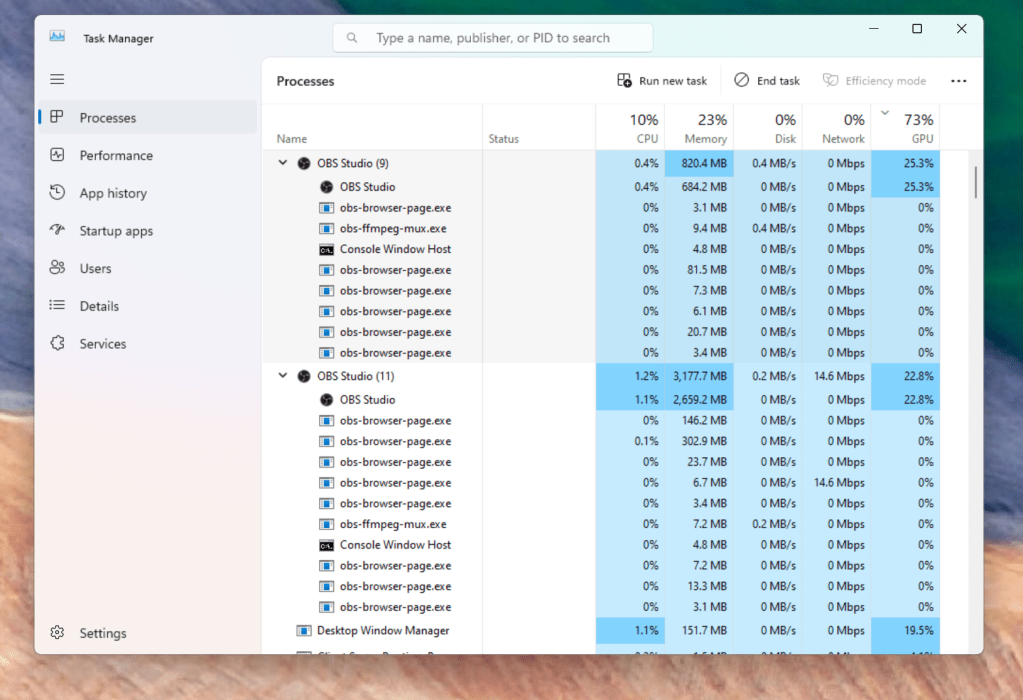The image size is (1023, 700).
Task: Select obs-browser-page.exe row with 14.6 Mbps network
Action: point(601,483)
